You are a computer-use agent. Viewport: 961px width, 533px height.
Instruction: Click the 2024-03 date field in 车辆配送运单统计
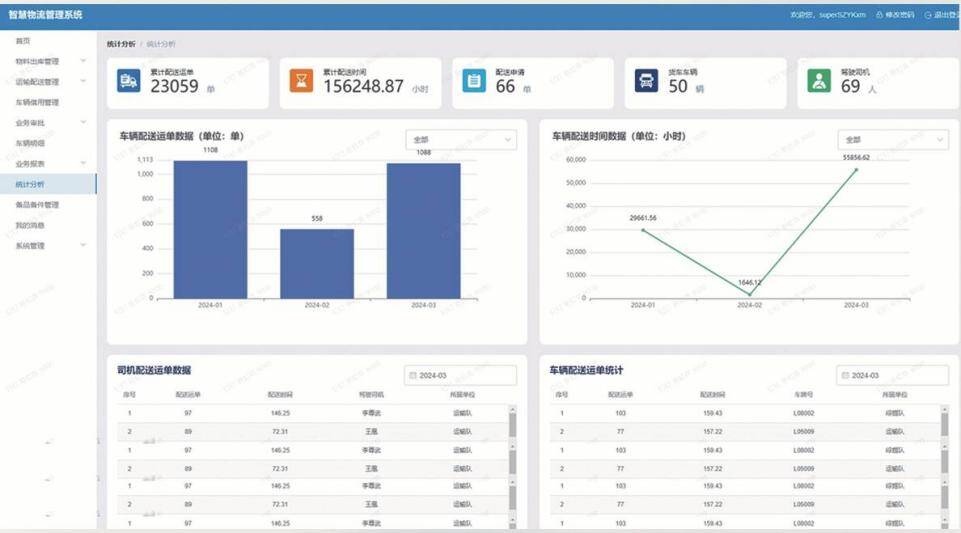[x=893, y=375]
